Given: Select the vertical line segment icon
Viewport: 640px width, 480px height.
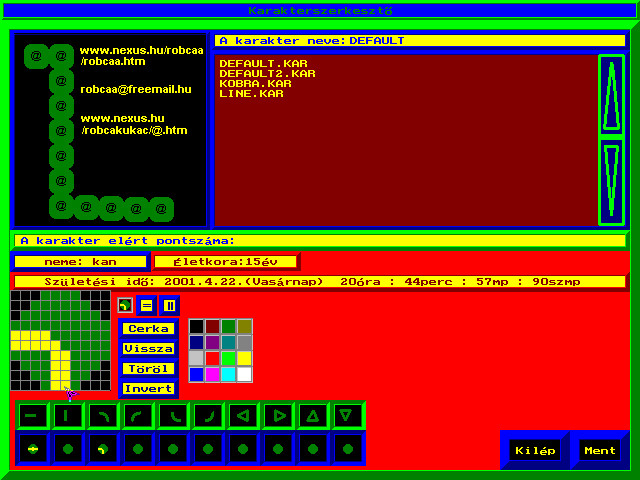Looking at the screenshot, I should pyautogui.click(x=68, y=415).
